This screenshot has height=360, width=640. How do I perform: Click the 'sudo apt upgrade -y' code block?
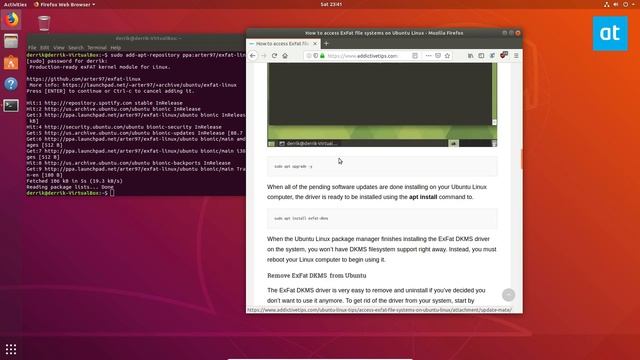[382, 167]
